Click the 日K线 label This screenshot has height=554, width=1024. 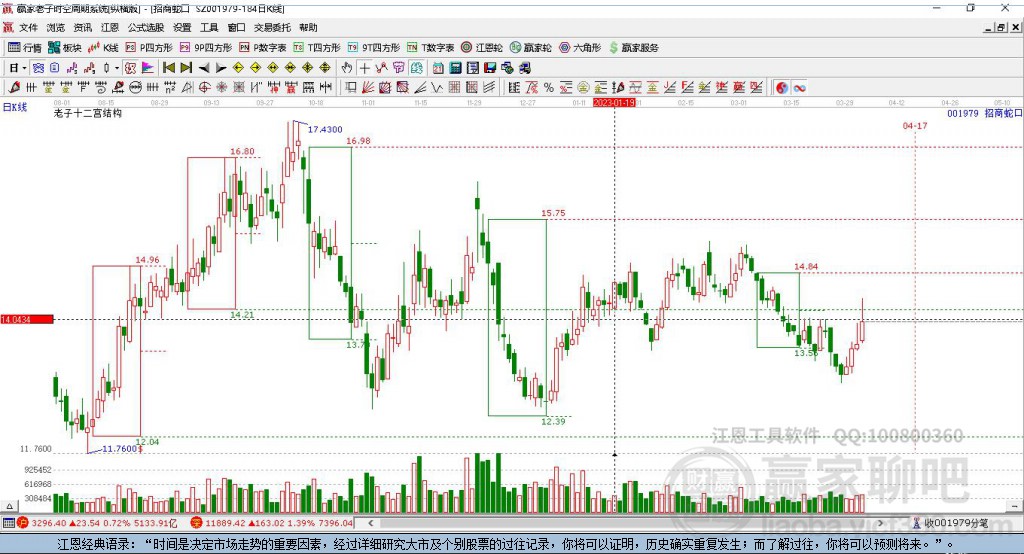(x=14, y=106)
